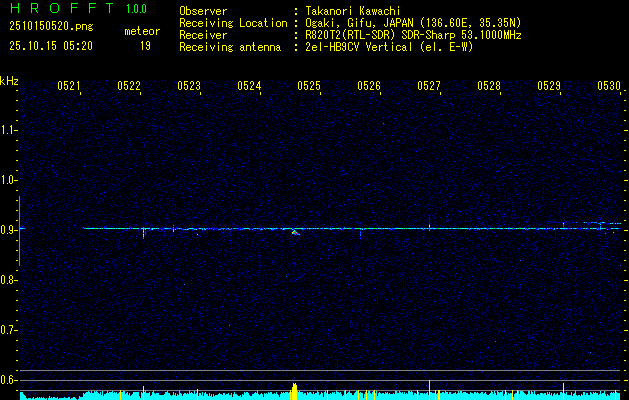Click the 0530 time label
The height and width of the screenshot is (400, 629).
(609, 85)
